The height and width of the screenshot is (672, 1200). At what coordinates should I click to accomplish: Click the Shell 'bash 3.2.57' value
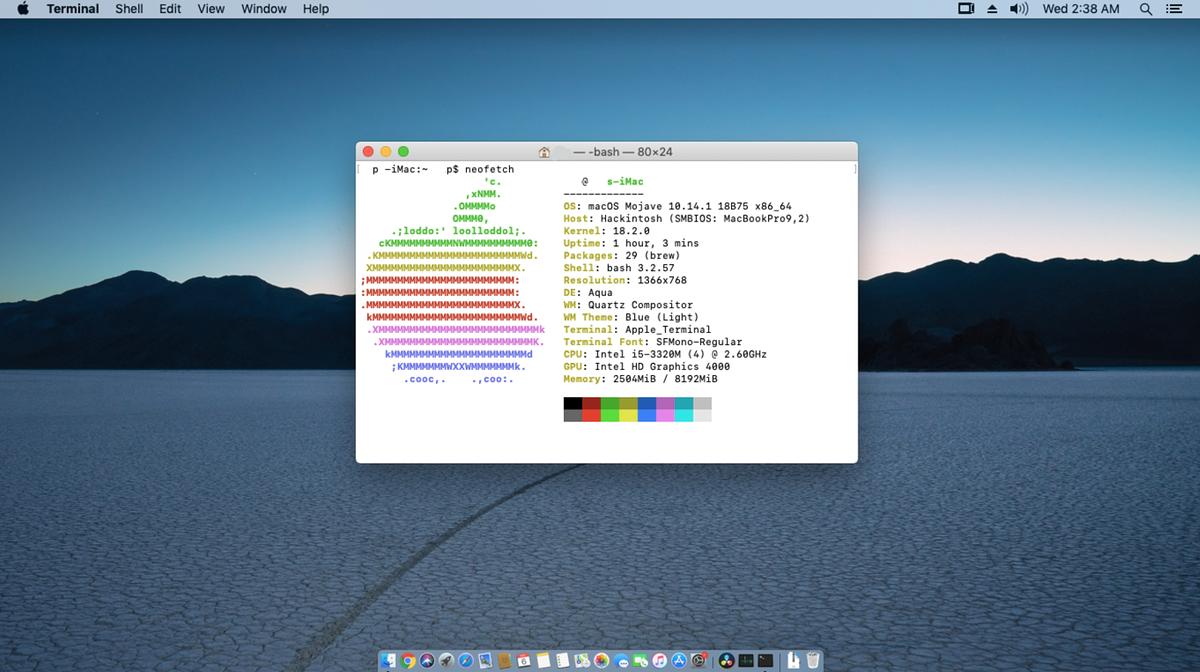coord(641,268)
